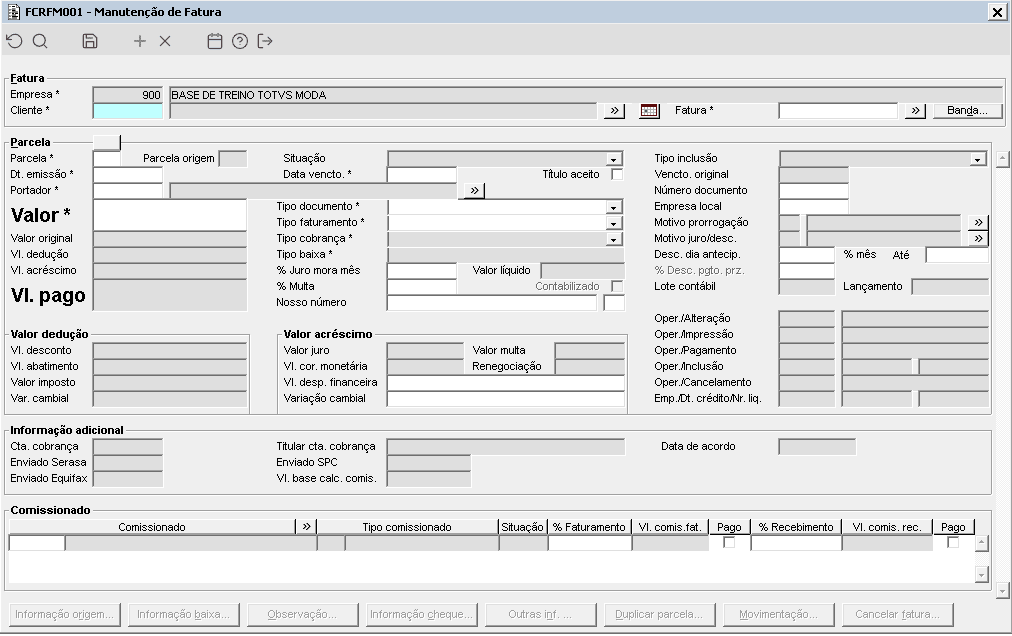1012x636 pixels.
Task: Click the Nosso número input field
Action: click(492, 302)
